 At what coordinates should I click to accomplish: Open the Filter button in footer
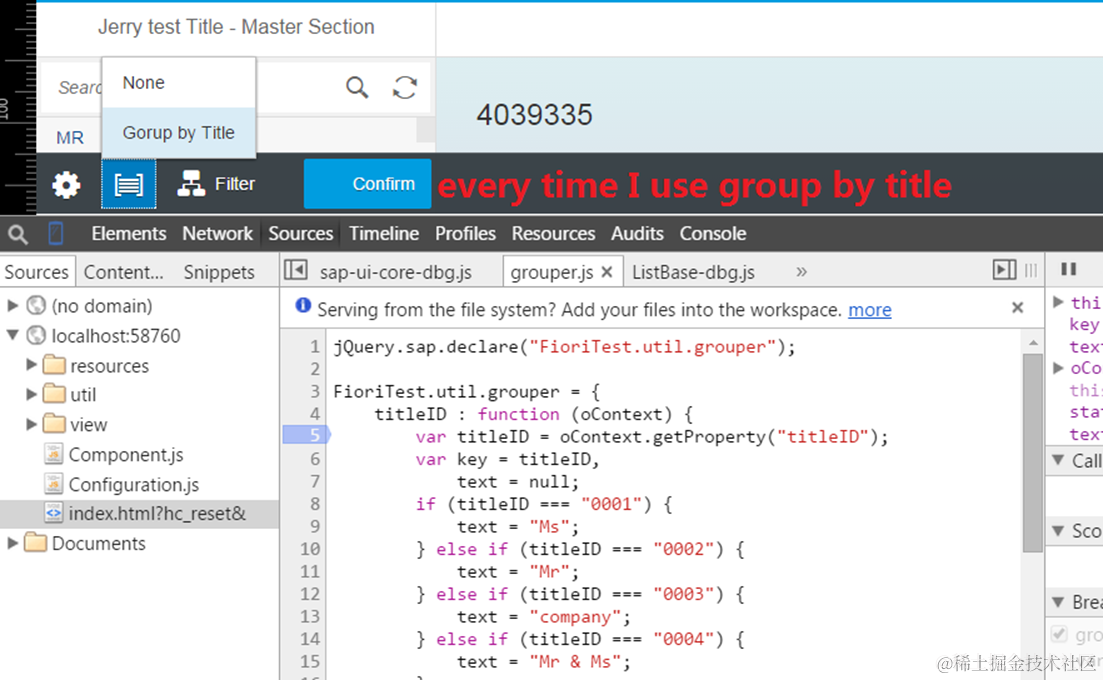click(x=216, y=184)
